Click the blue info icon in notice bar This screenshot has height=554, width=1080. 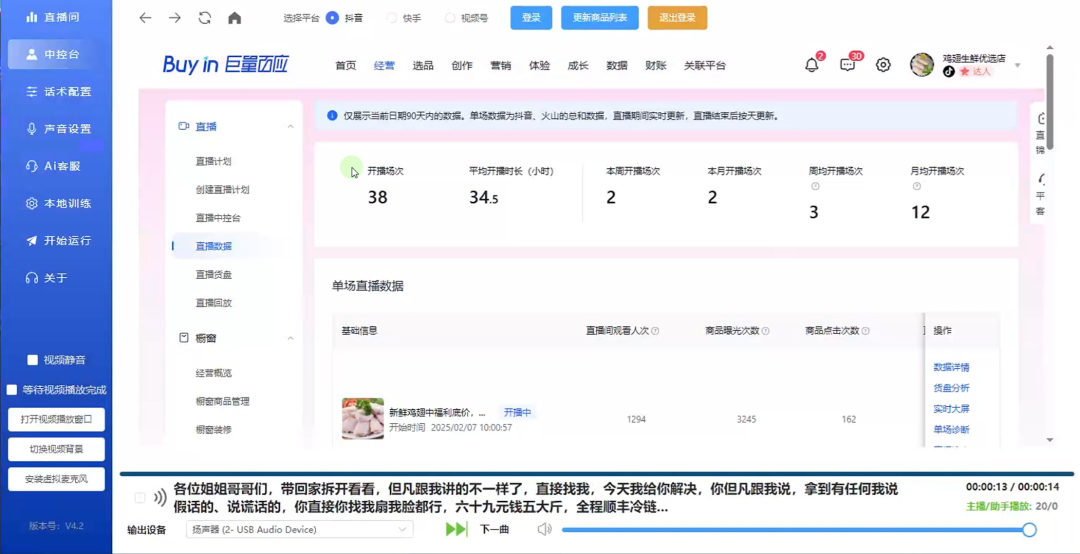[x=332, y=116]
